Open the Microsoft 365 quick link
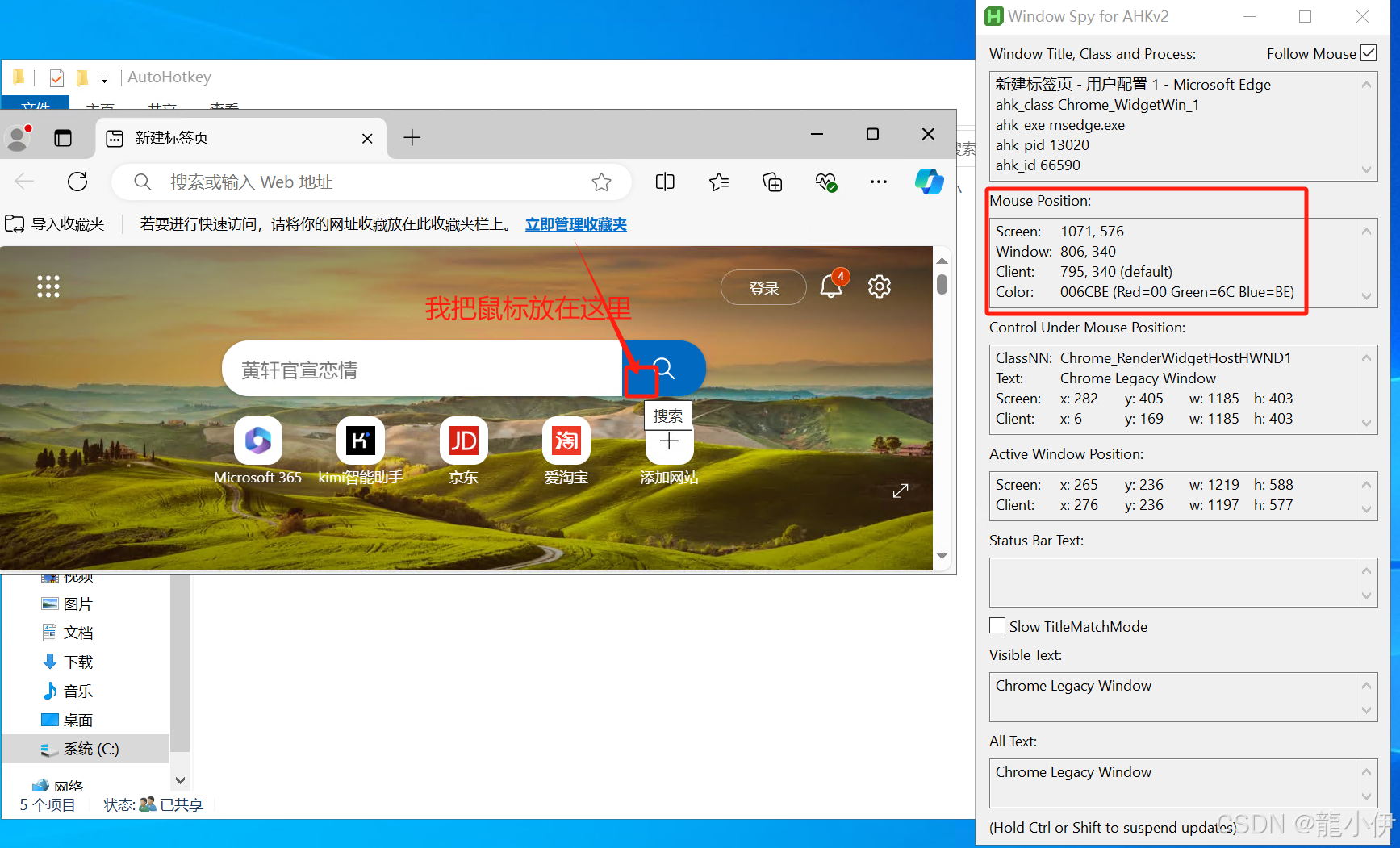The image size is (1400, 848). point(257,450)
